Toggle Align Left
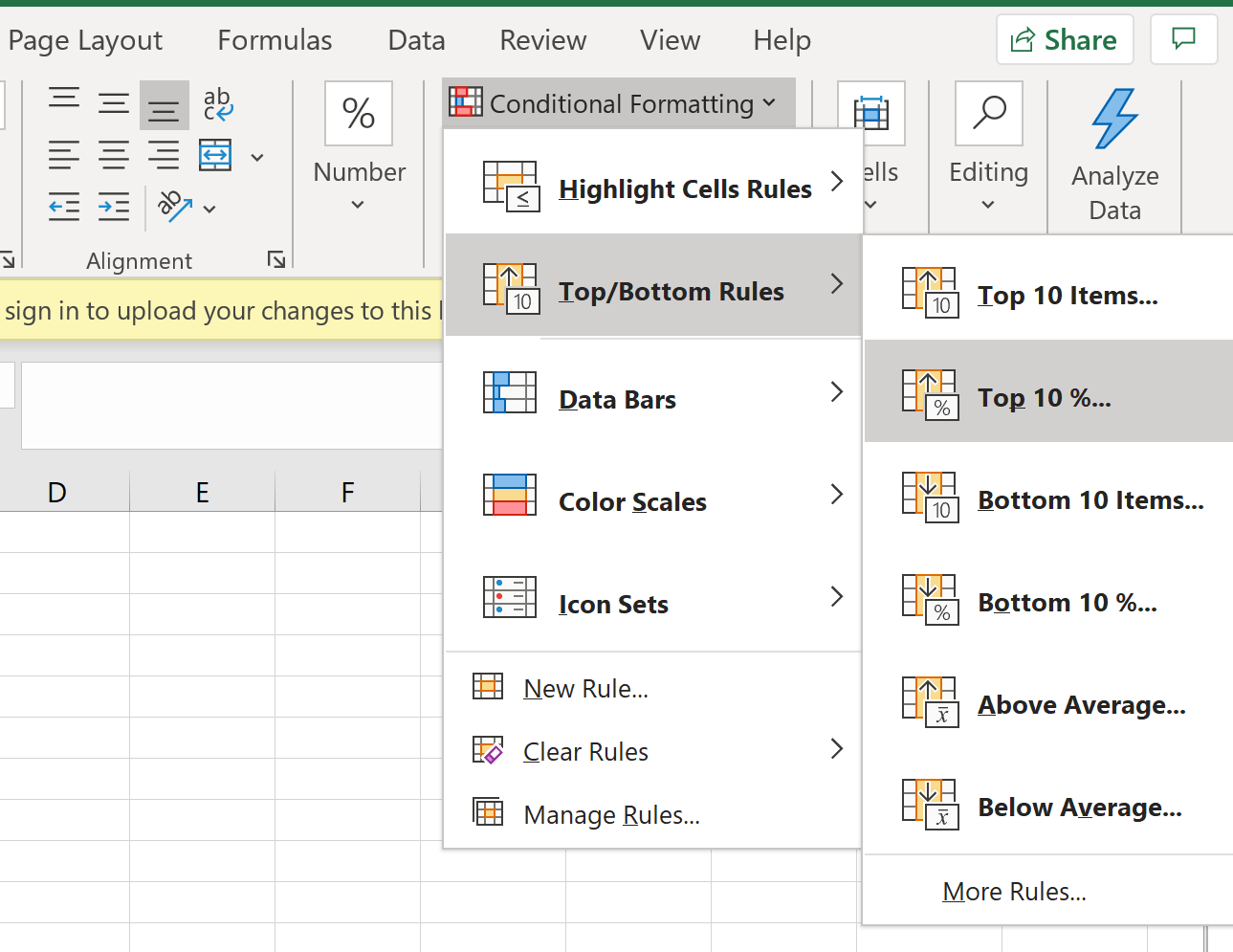This screenshot has width=1233, height=952. [x=64, y=155]
